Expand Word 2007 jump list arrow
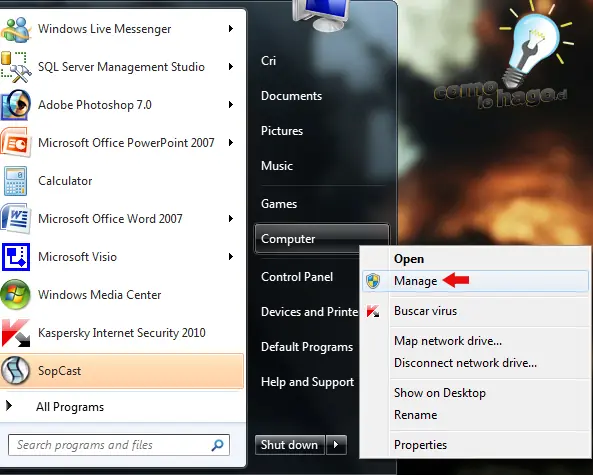This screenshot has height=475, width=593. pyautogui.click(x=231, y=219)
